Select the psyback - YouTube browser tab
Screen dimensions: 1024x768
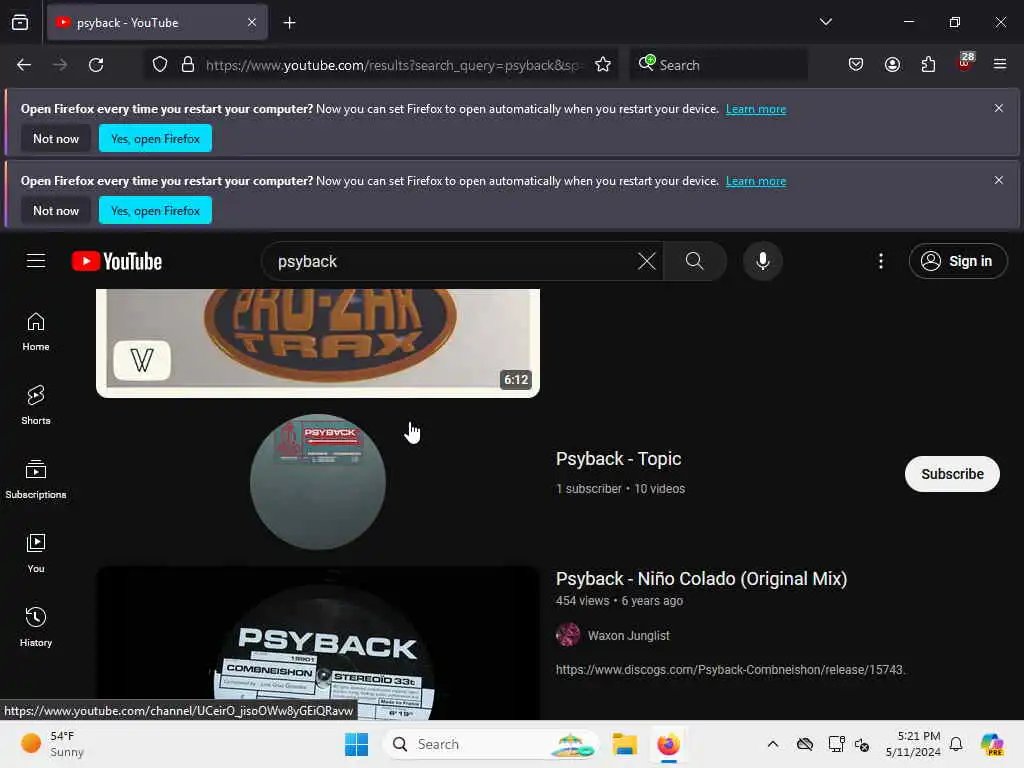click(157, 23)
